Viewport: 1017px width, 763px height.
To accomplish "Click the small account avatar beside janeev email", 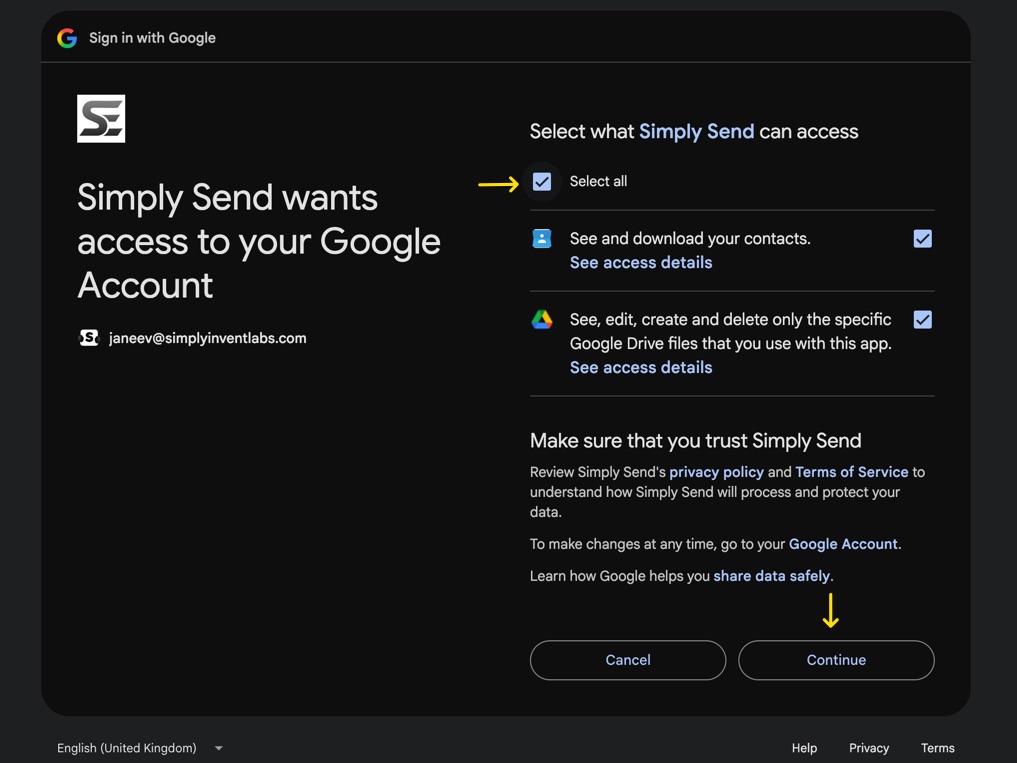I will point(89,338).
